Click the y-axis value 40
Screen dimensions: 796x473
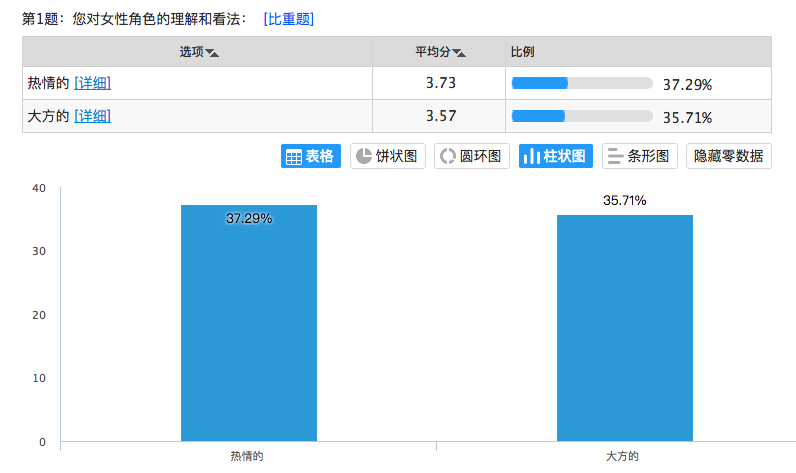(39, 188)
